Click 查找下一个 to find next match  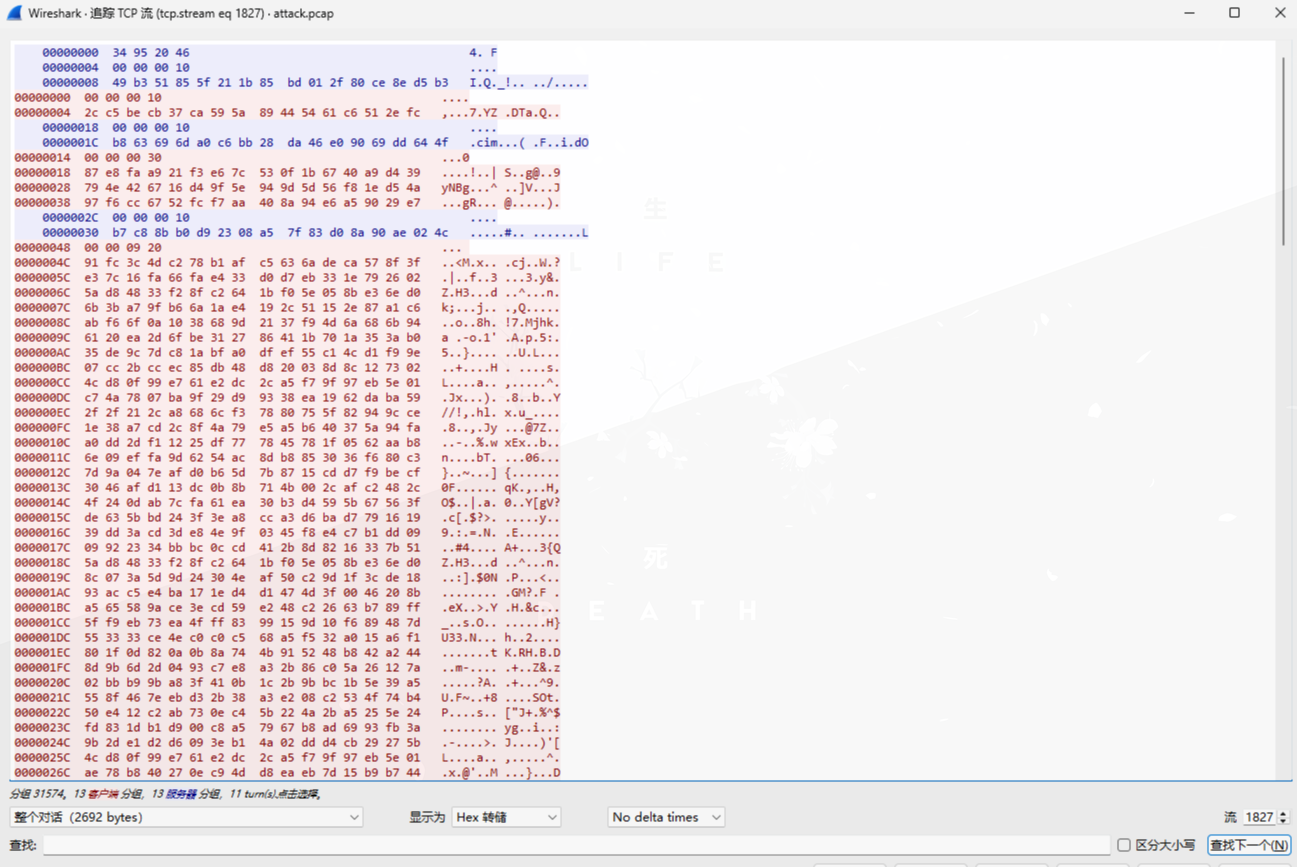[x=1248, y=845]
